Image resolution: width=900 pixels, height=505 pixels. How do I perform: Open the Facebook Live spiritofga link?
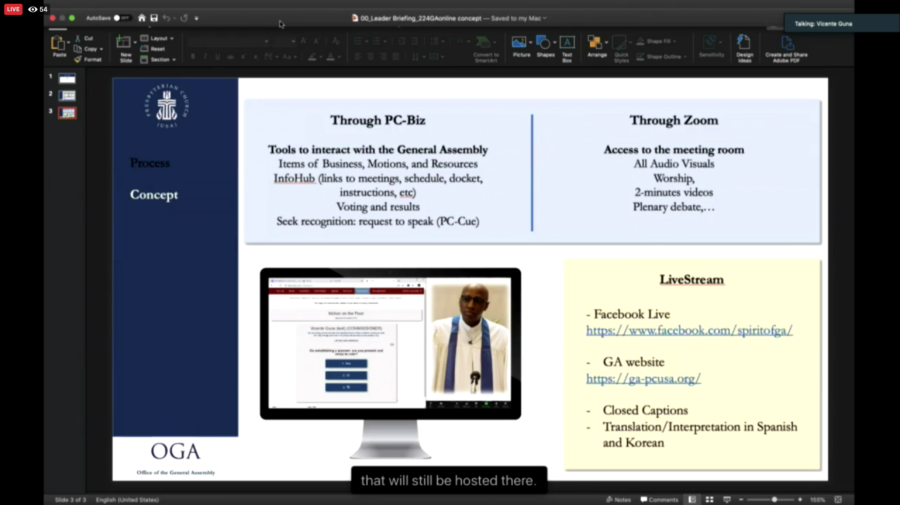coord(689,330)
